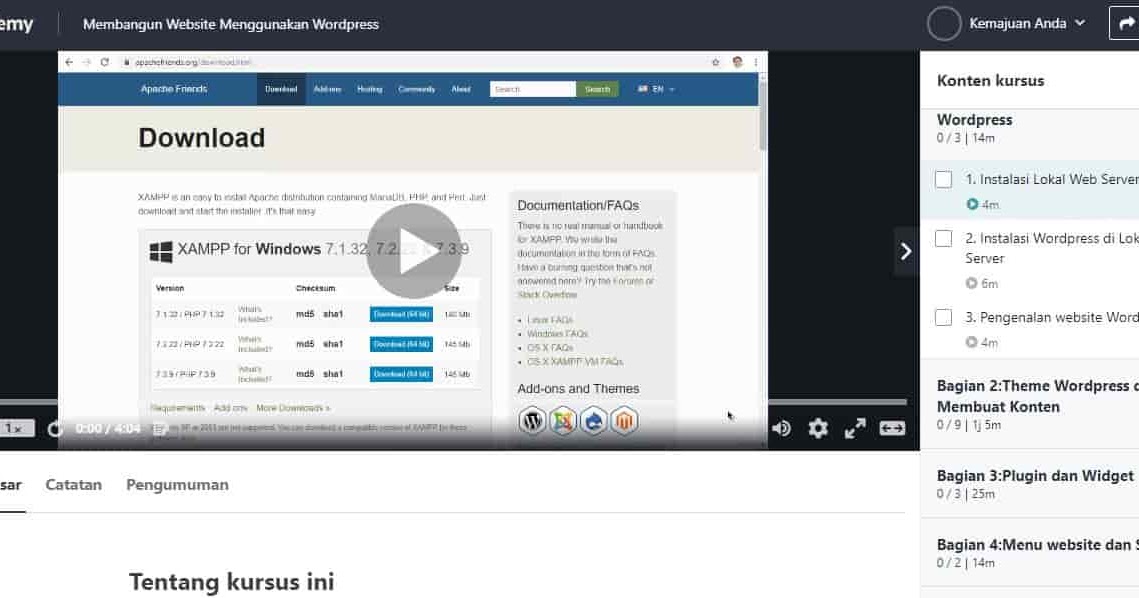Click the bookmark star icon
Screen dimensions: 1139x598
pos(716,62)
